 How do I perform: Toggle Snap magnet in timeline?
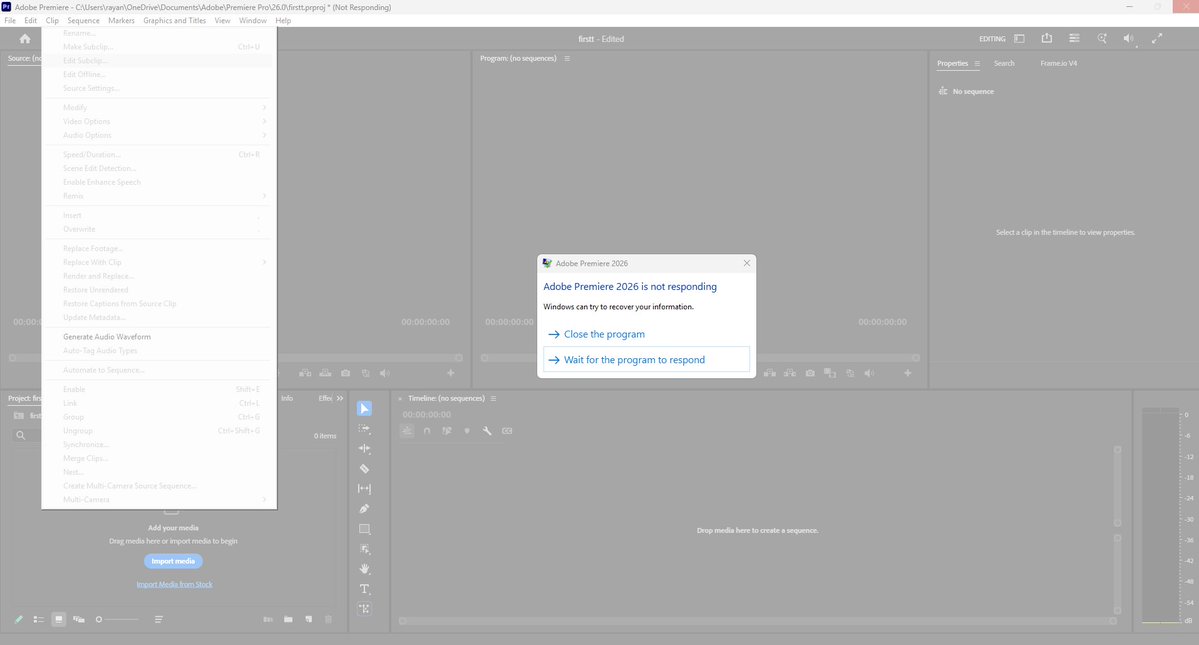pyautogui.click(x=427, y=431)
